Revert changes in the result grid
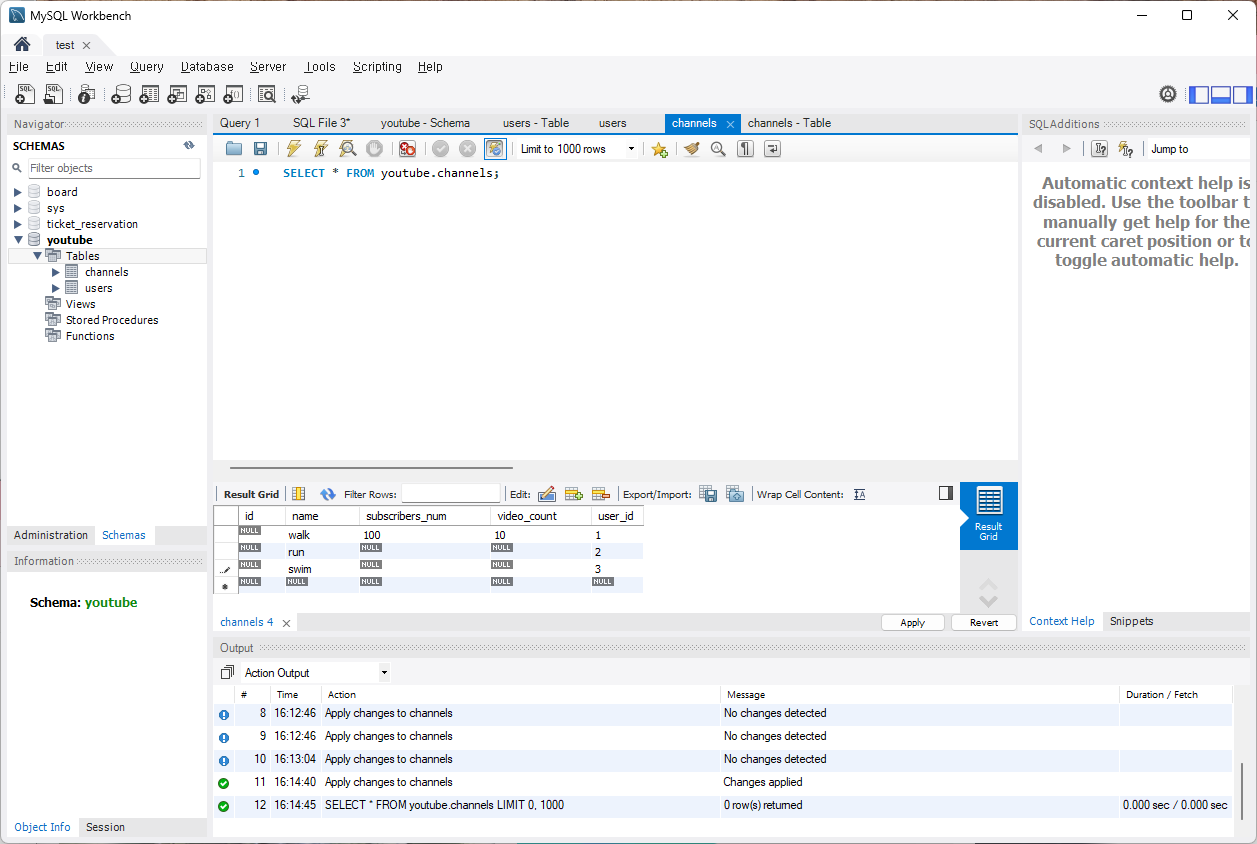 click(984, 622)
